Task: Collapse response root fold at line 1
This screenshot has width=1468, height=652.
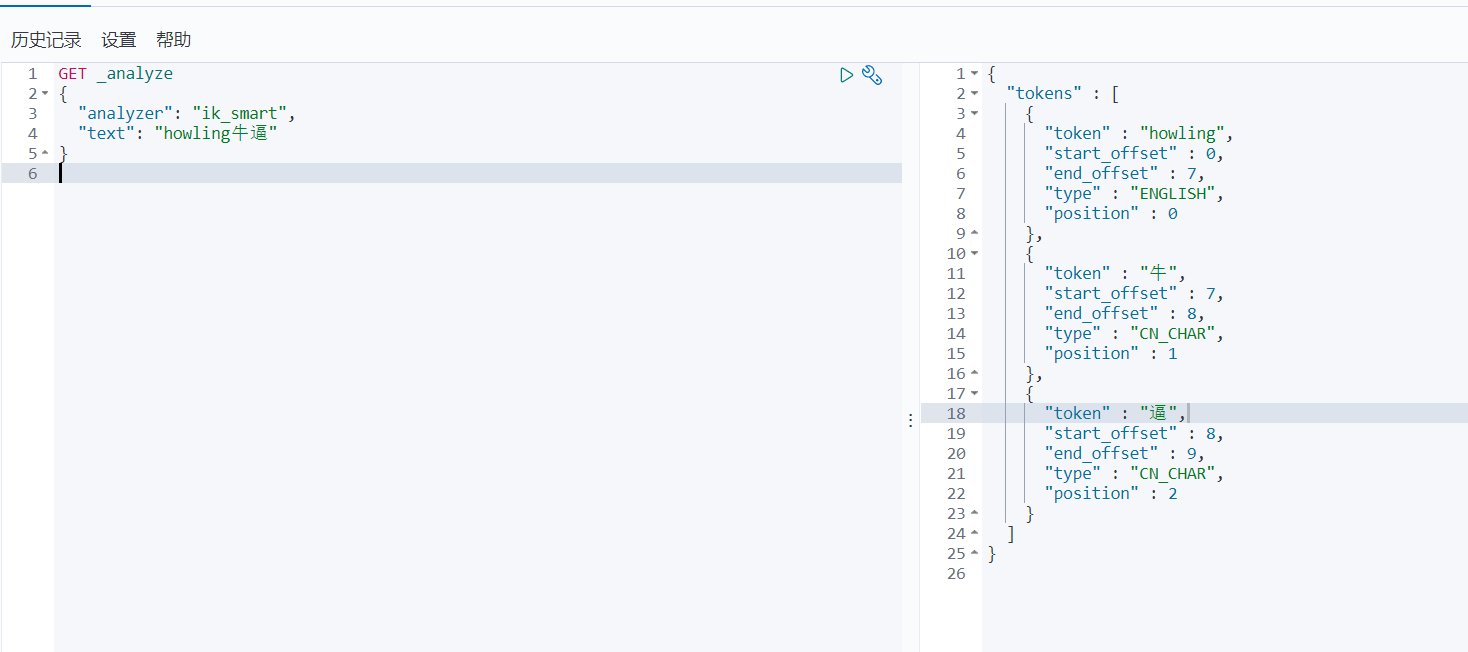Action: click(x=975, y=74)
